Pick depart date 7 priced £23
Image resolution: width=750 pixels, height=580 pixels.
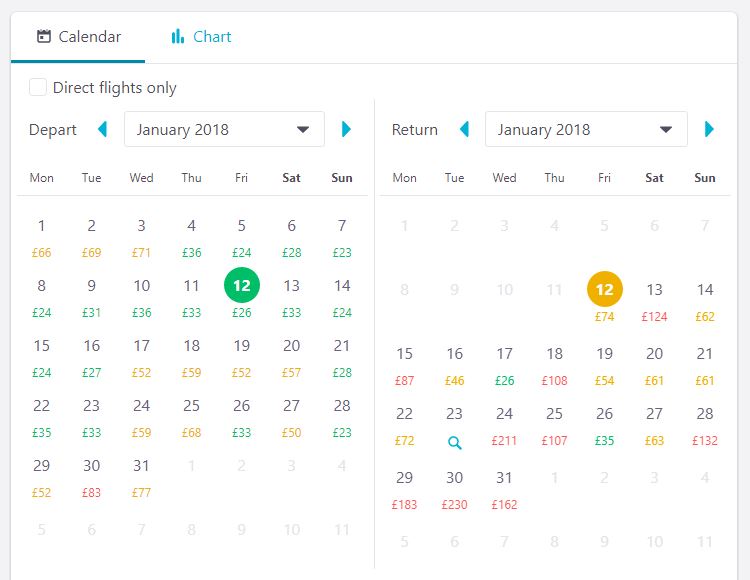point(342,235)
